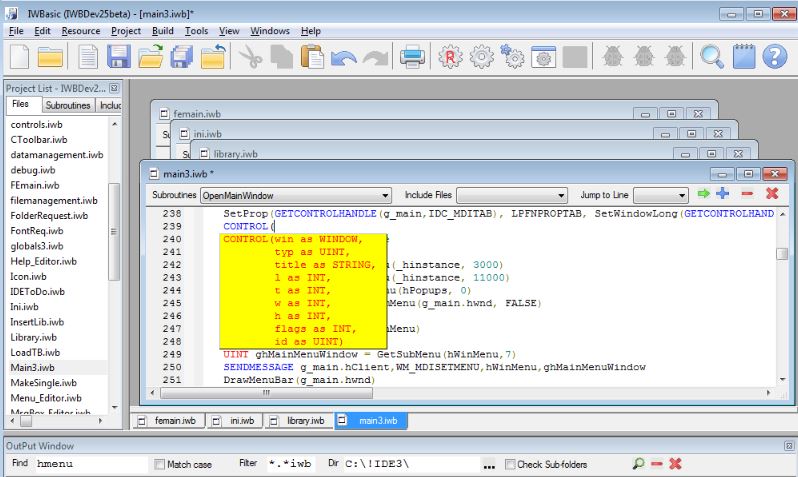Select MakeSingle.iwb in the project file list
798x477 pixels.
click(x=44, y=383)
